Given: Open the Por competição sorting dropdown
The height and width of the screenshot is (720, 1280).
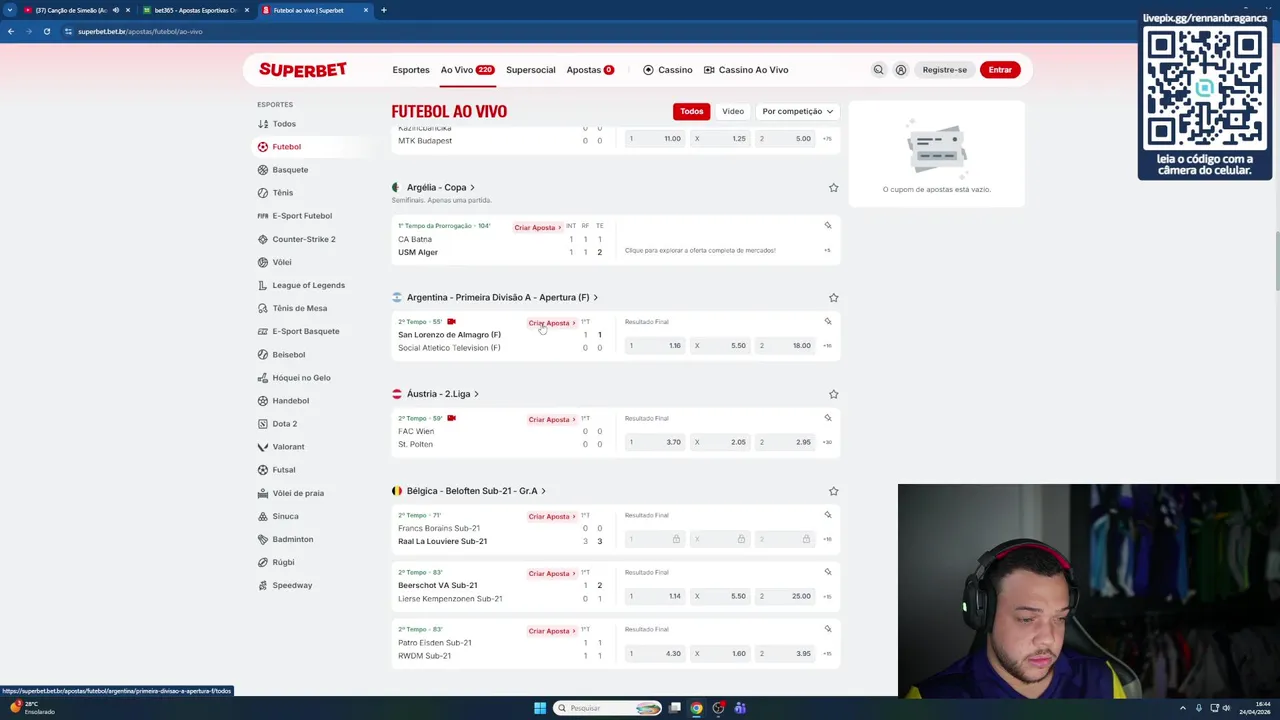Looking at the screenshot, I should coord(797,111).
